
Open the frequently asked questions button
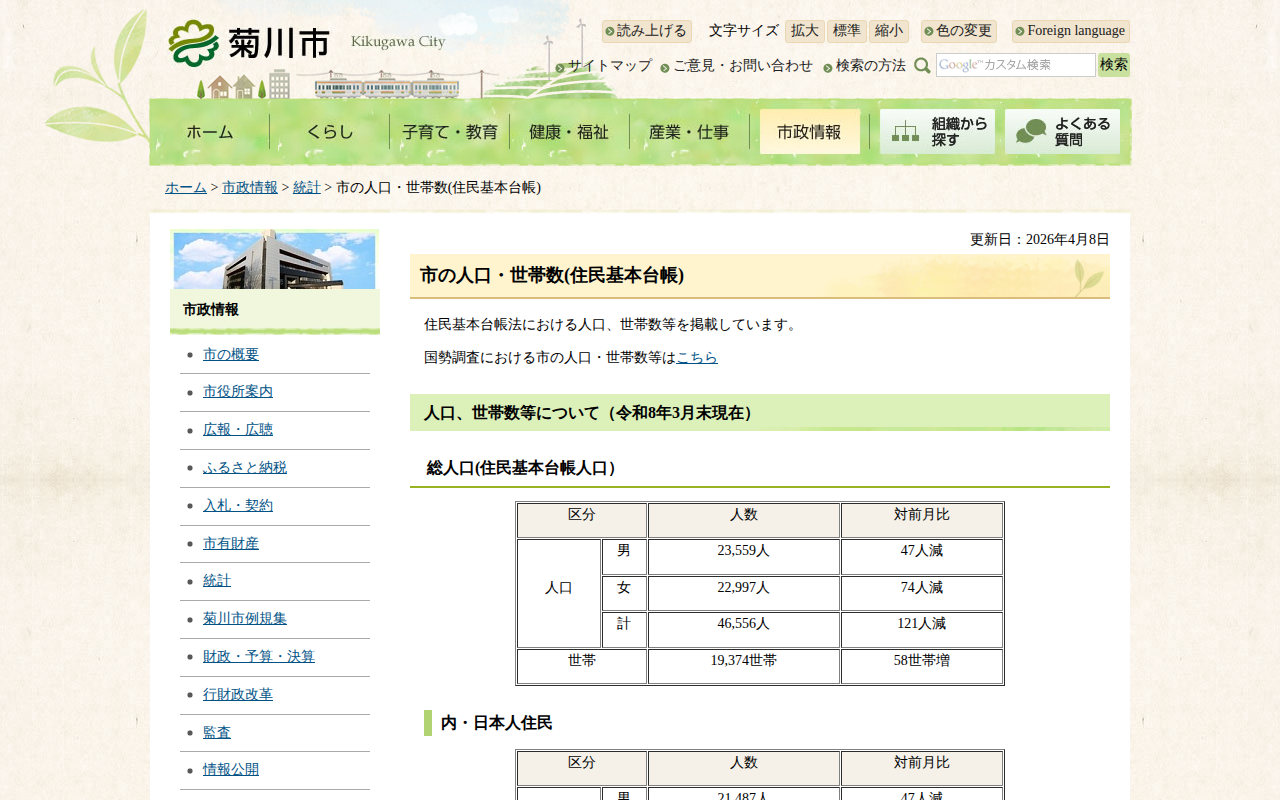(1062, 132)
